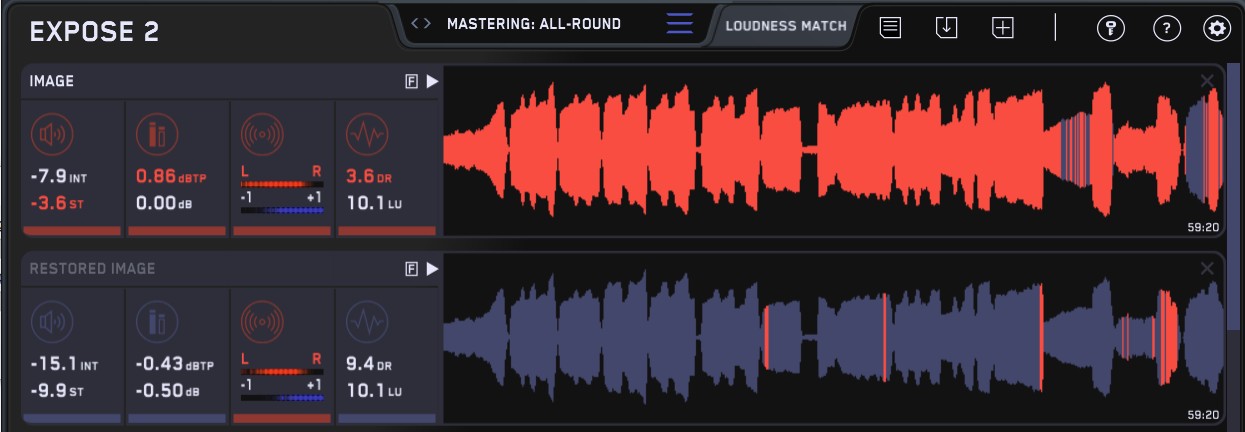Click the loudness icon in RESTORED IMAGE track
The image size is (1245, 432).
[x=53, y=322]
